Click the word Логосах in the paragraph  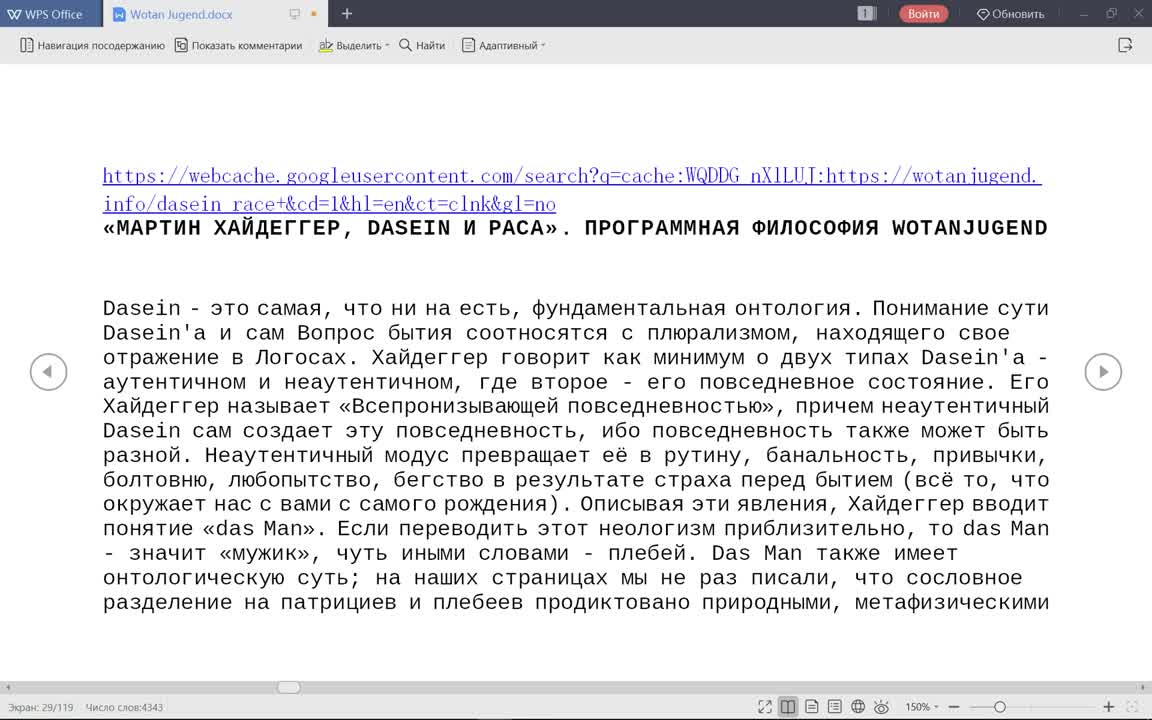300,358
